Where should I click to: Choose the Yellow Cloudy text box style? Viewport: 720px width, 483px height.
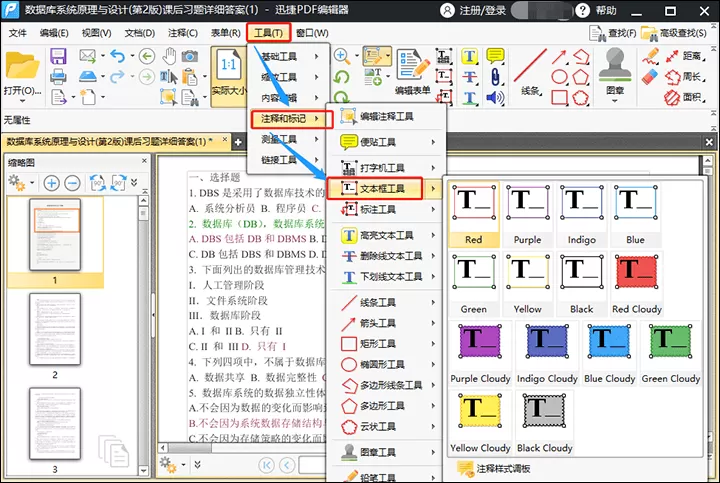point(480,422)
